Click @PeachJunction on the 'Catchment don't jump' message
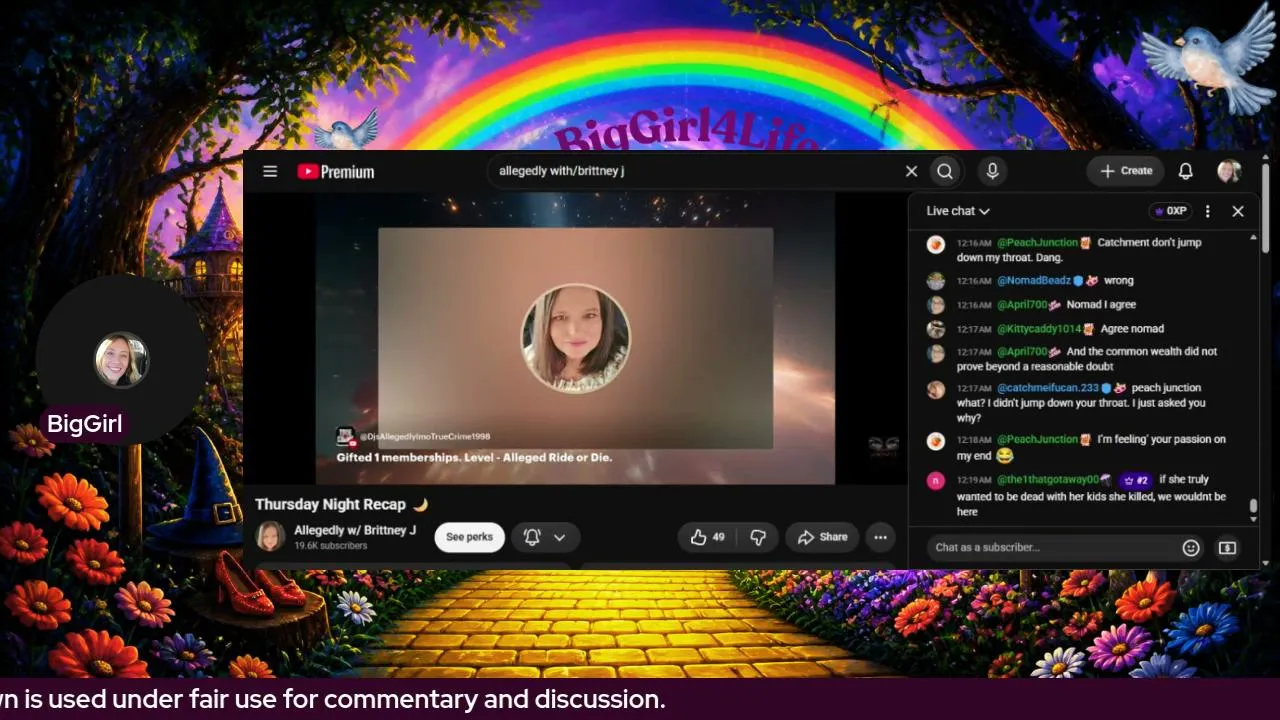Image resolution: width=1280 pixels, height=720 pixels. [1037, 243]
